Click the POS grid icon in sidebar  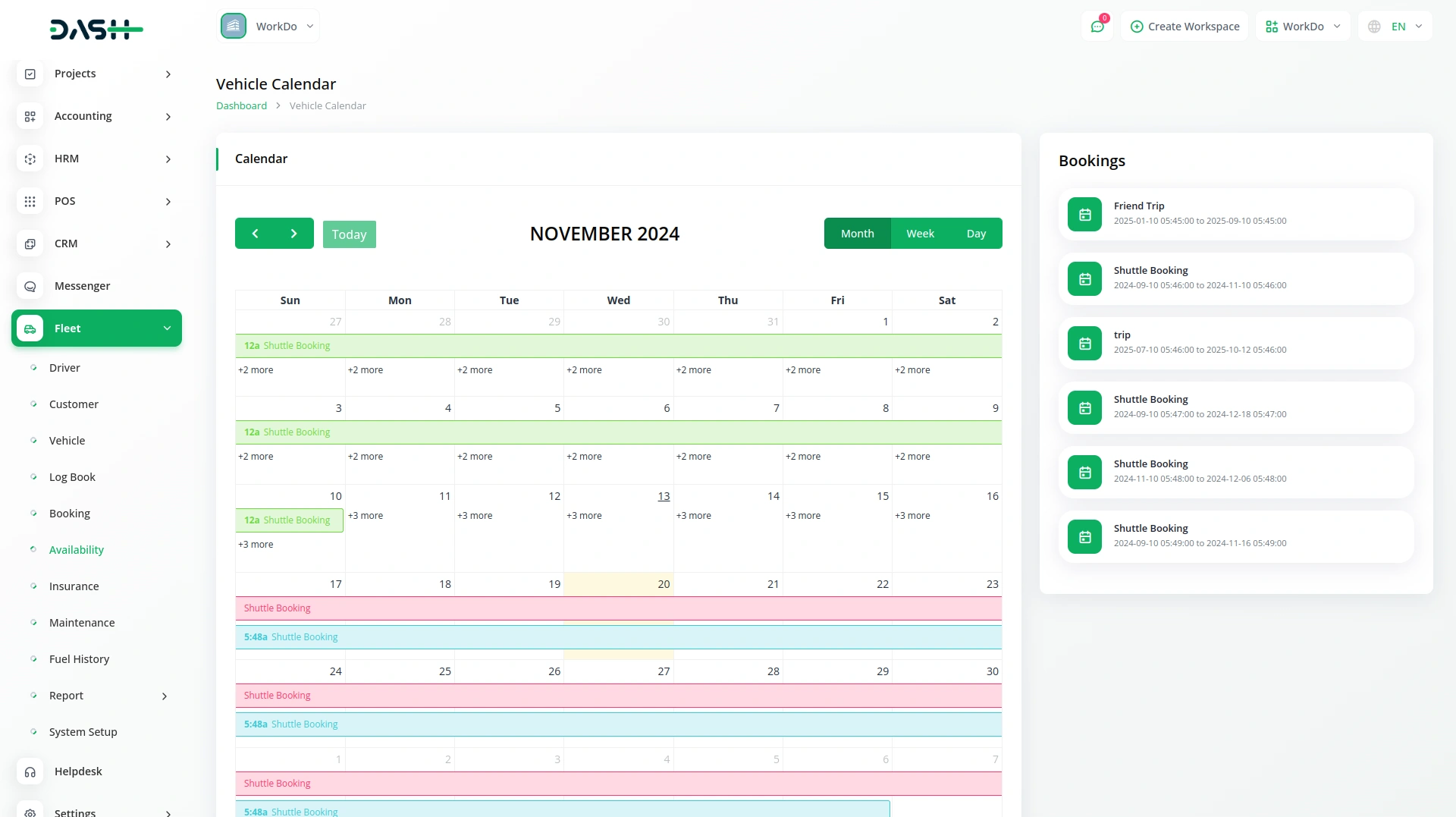[x=30, y=201]
